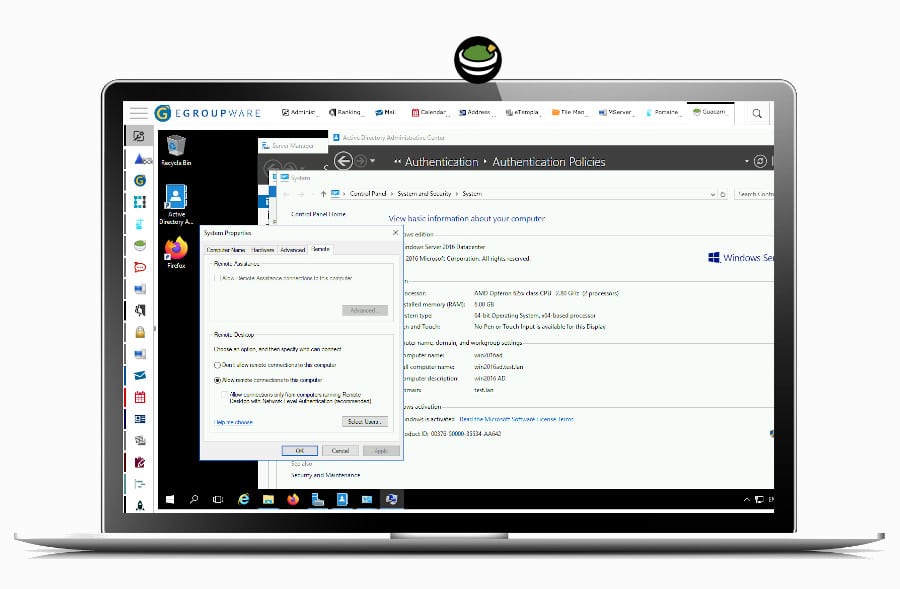Image resolution: width=900 pixels, height=589 pixels.
Task: Open the Calendar tab in EGroupware
Action: click(432, 113)
